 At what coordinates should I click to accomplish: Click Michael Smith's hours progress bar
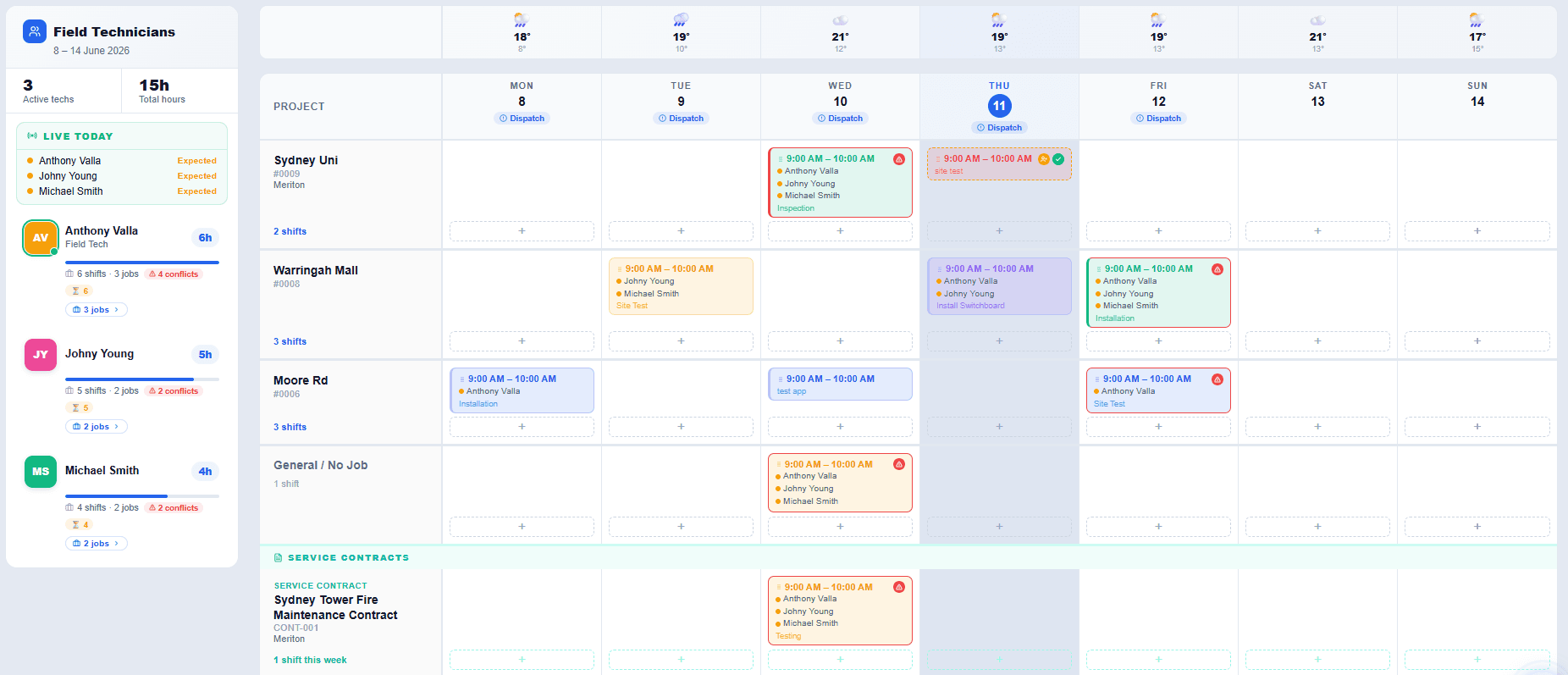142,496
